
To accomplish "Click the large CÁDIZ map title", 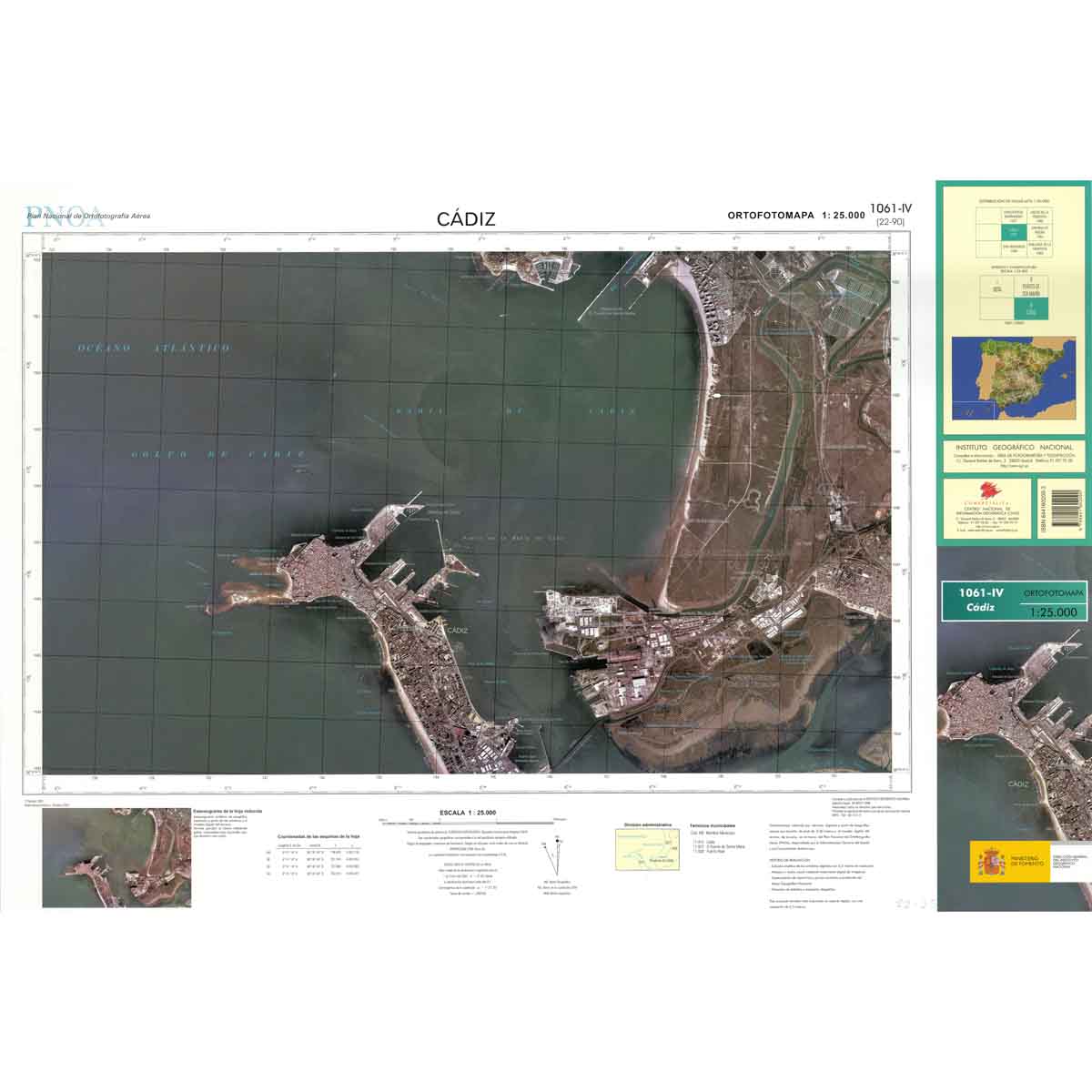I will (x=466, y=218).
